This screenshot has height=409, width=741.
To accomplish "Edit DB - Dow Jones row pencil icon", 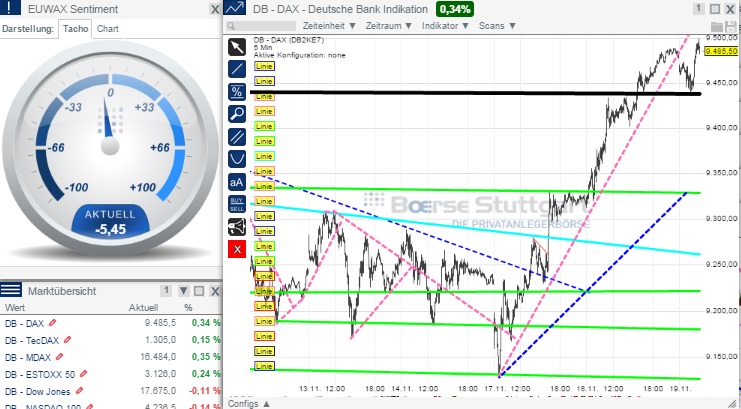I will tap(79, 391).
